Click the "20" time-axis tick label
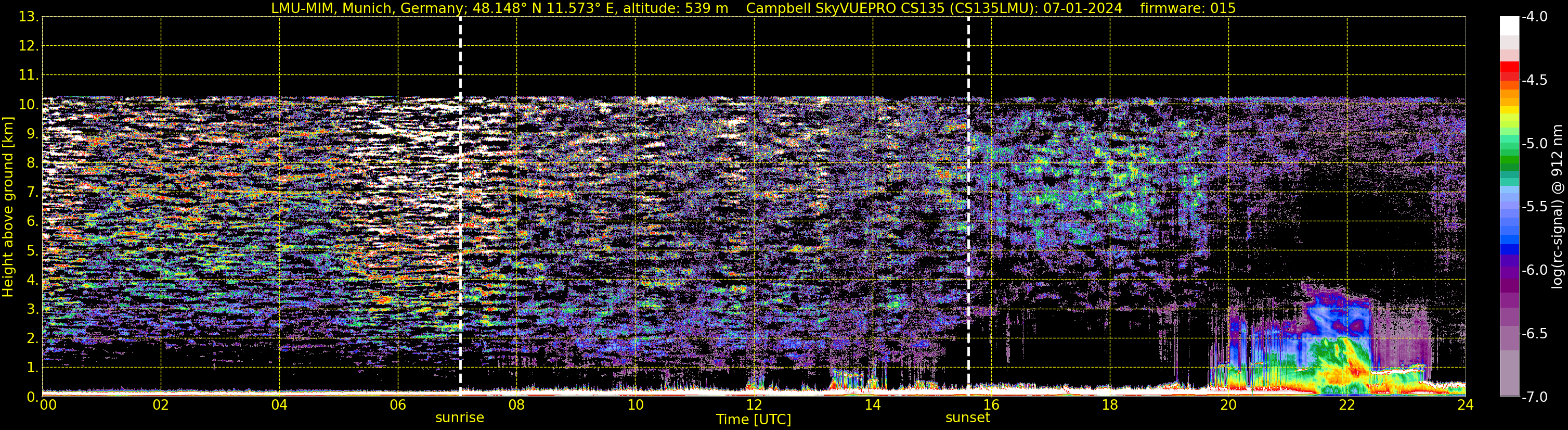The image size is (1568, 430). pos(1229,405)
